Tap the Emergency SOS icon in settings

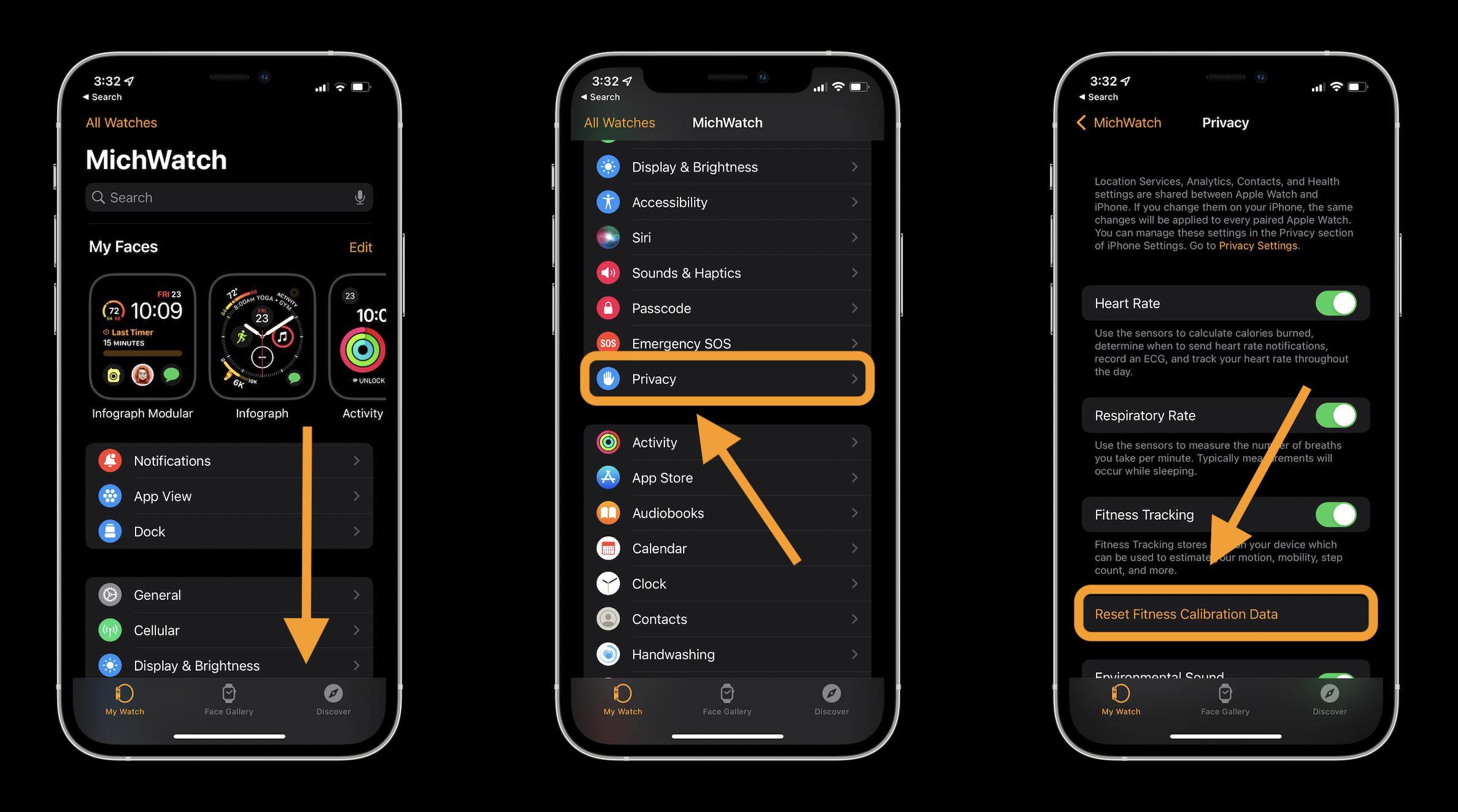(x=608, y=343)
